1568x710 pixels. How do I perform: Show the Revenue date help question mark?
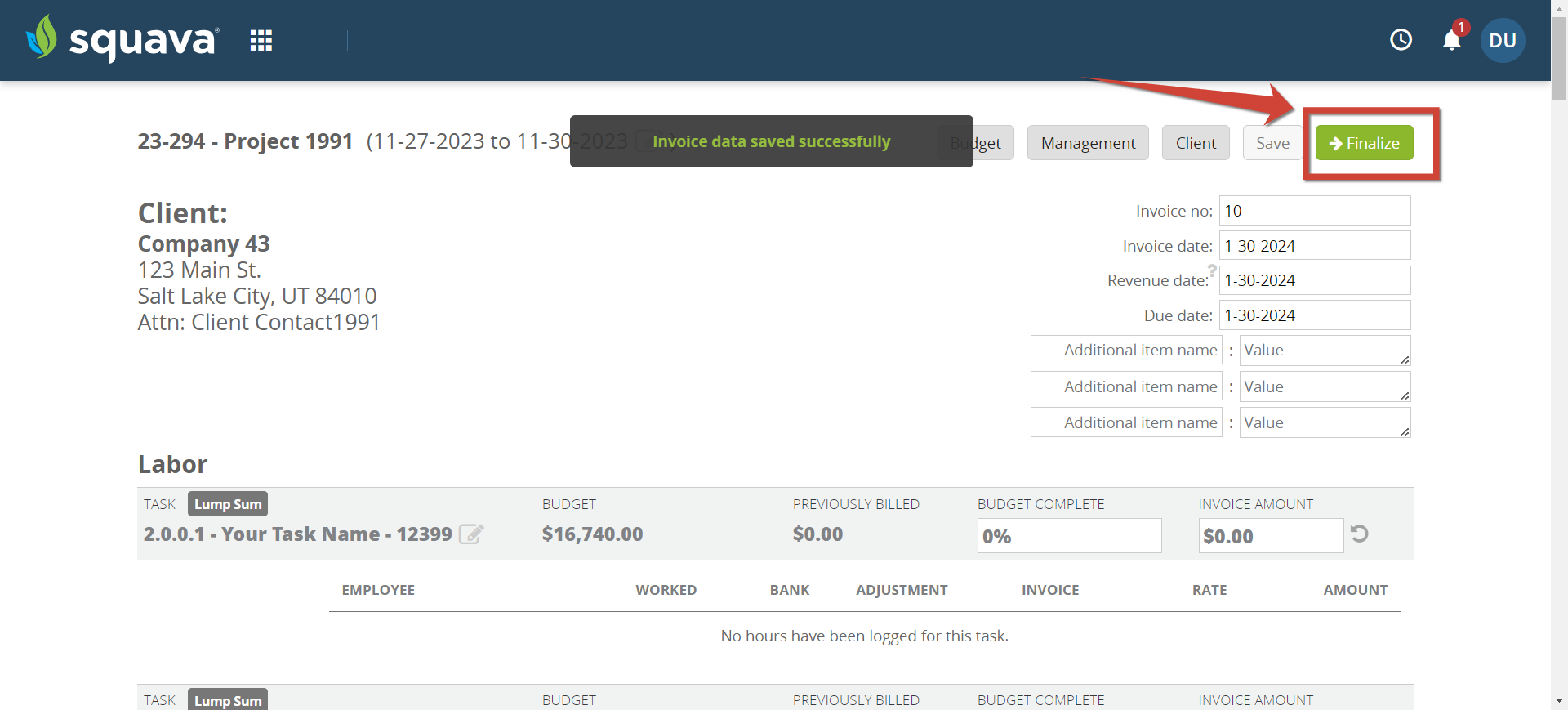coord(1212,270)
